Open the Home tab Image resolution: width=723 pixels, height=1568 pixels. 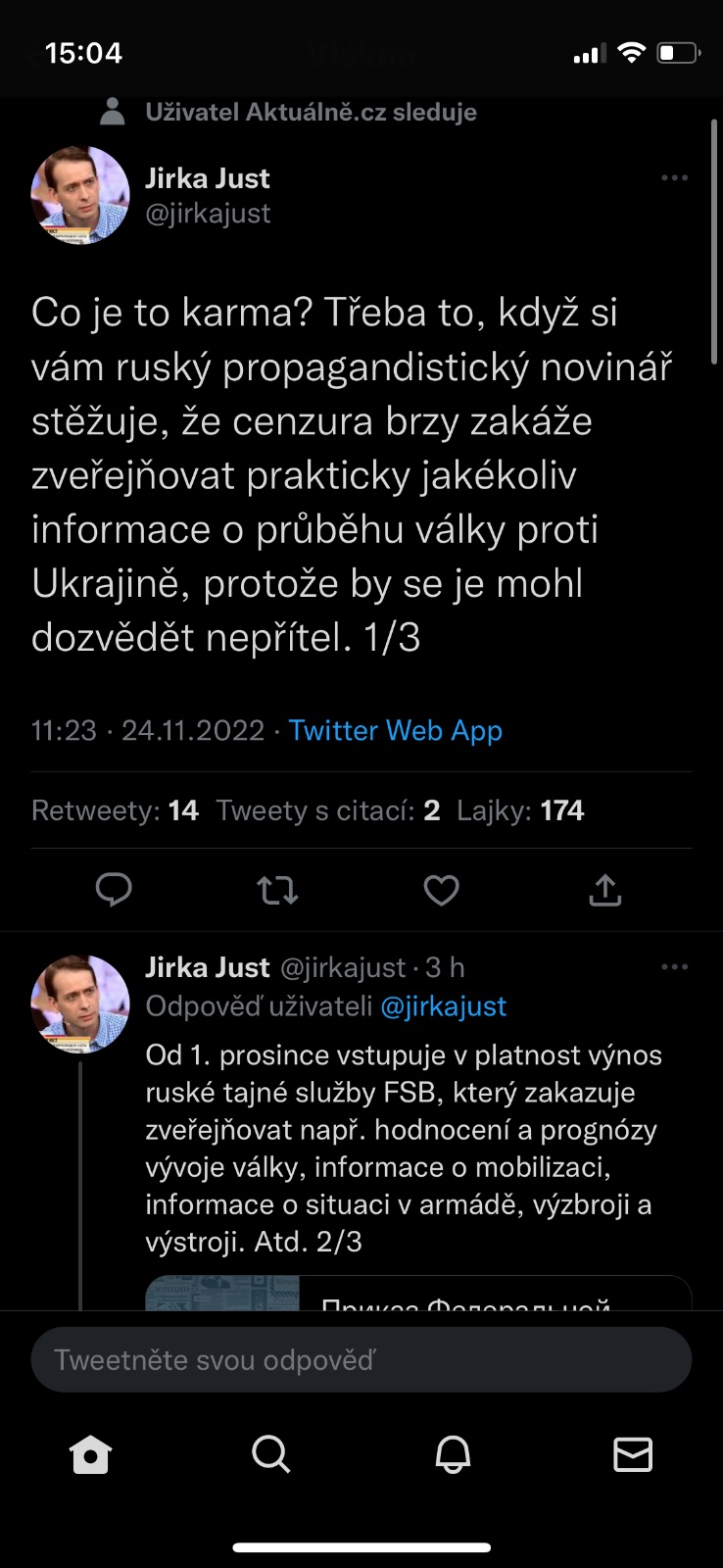tap(91, 1454)
